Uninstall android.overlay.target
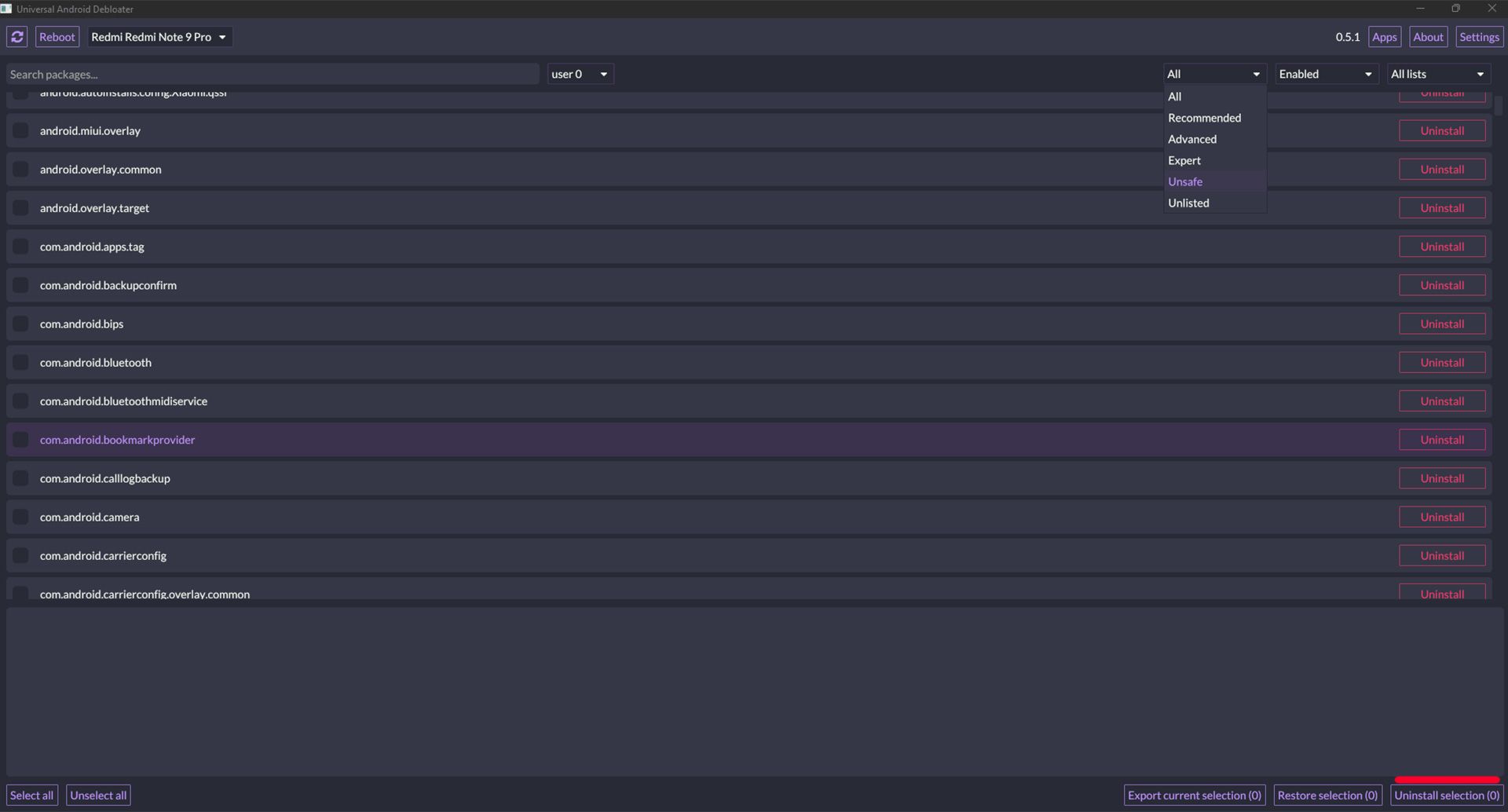The height and width of the screenshot is (812, 1508). 1442,207
